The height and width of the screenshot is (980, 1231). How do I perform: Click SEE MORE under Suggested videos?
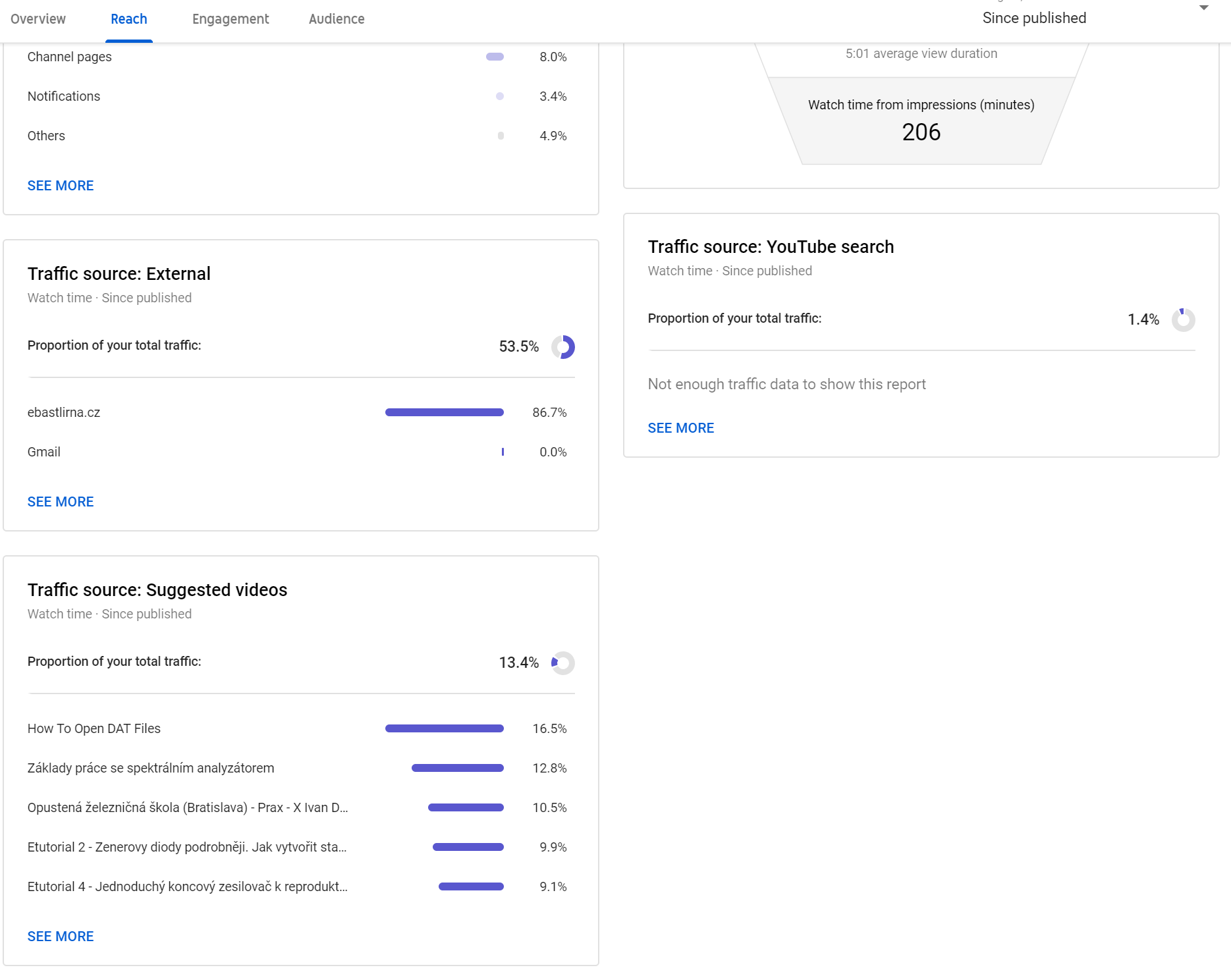[x=61, y=937]
